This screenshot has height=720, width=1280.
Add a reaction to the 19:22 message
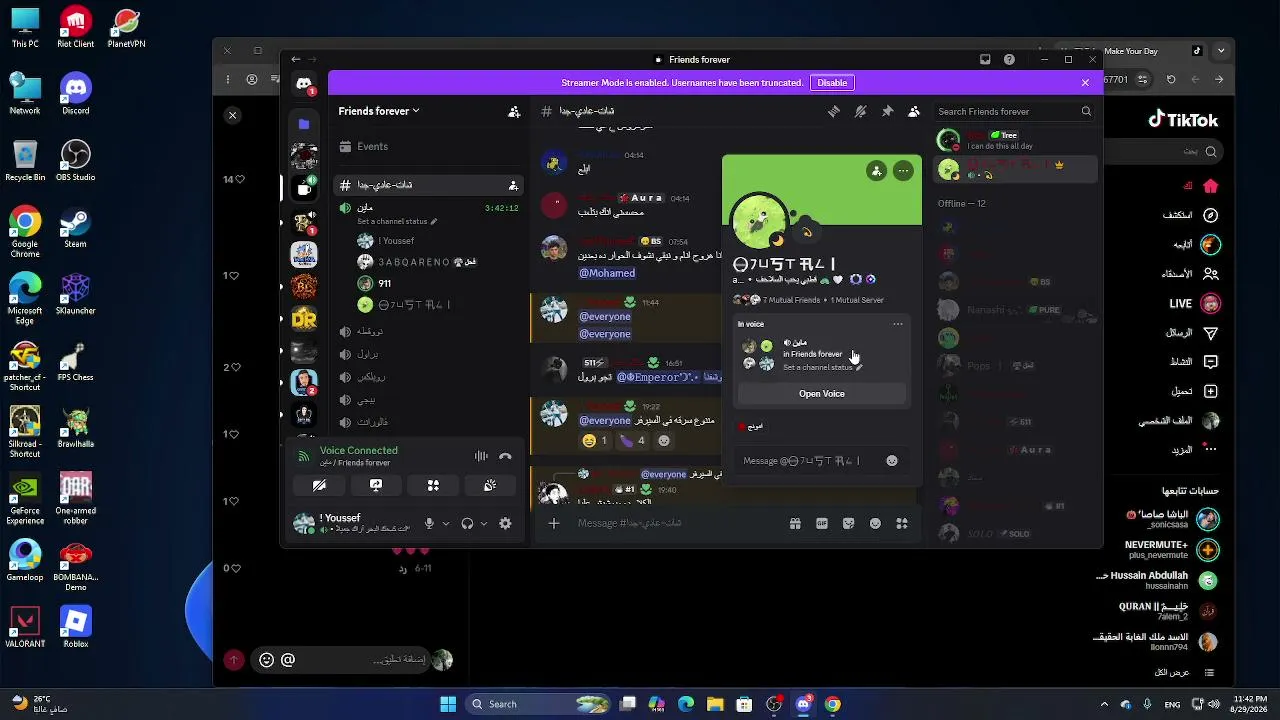pos(664,441)
